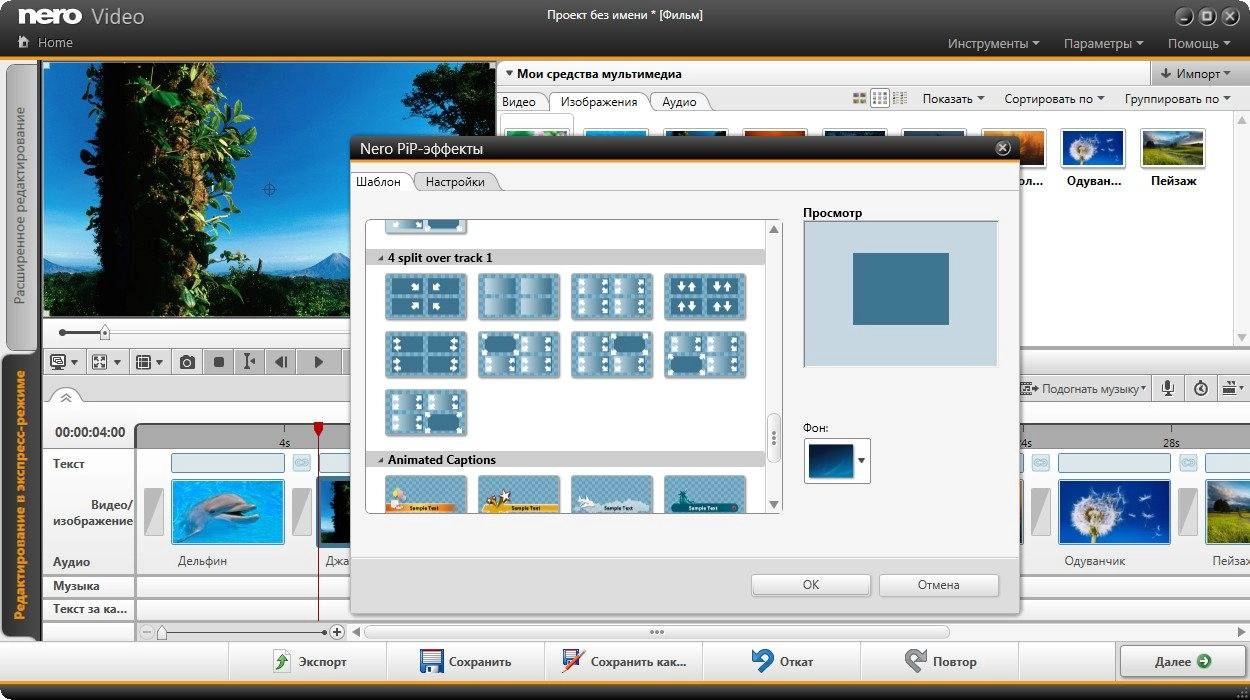
Task: Capture a snapshot with the camera icon
Action: coord(187,362)
